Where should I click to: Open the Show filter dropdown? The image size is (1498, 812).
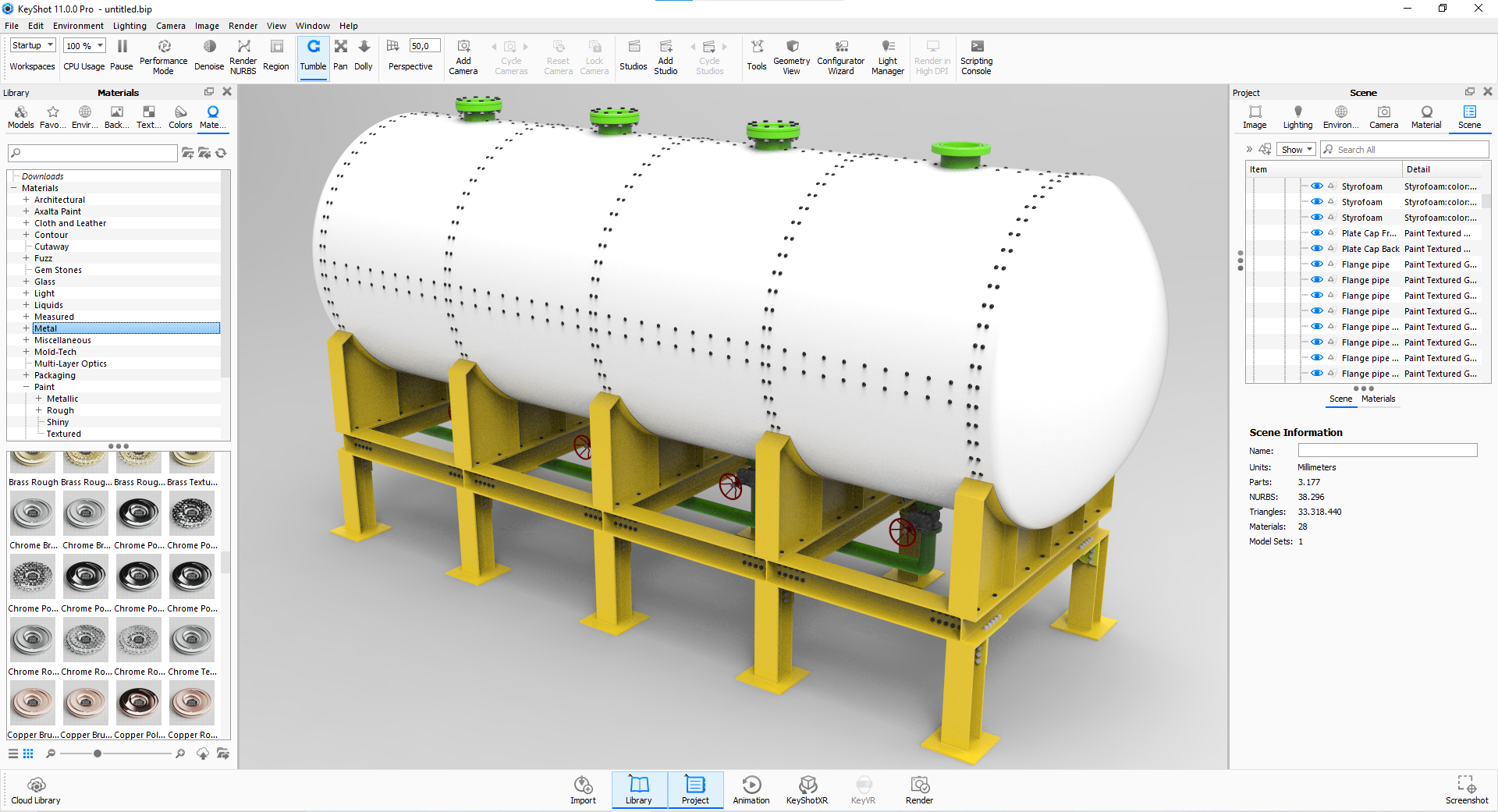click(1296, 150)
